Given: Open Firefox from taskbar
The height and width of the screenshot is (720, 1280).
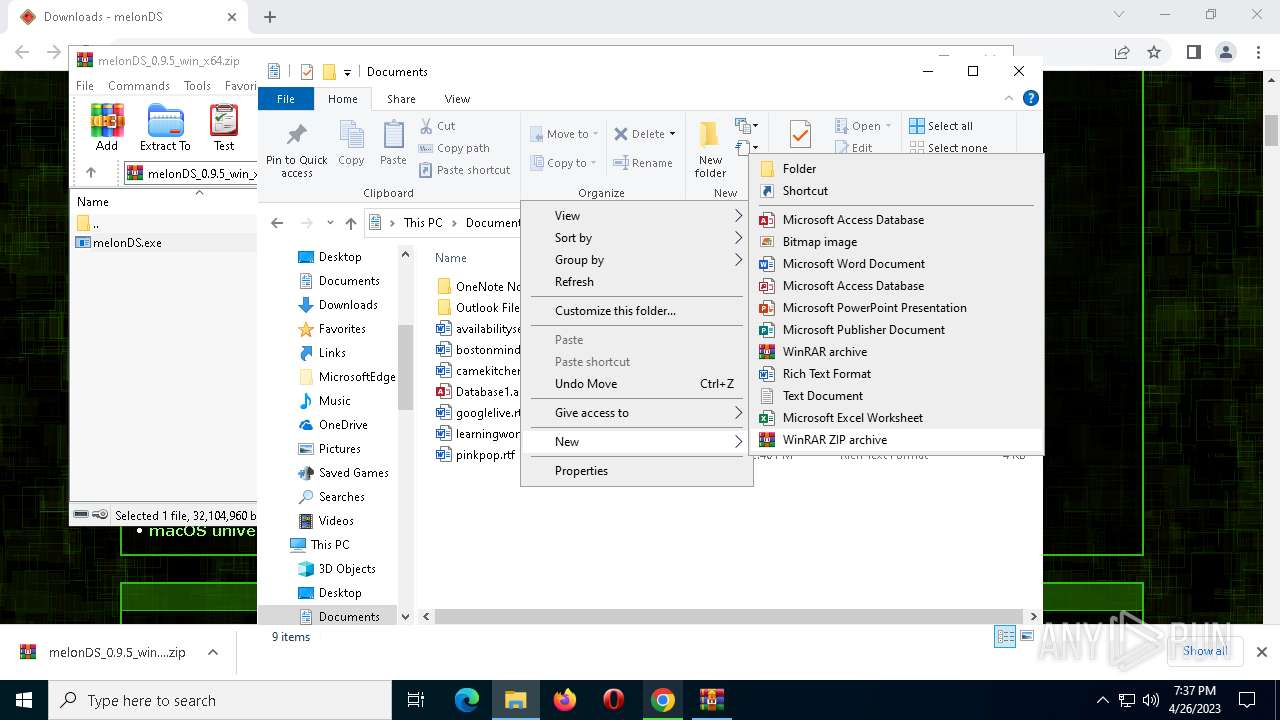Looking at the screenshot, I should (x=565, y=700).
